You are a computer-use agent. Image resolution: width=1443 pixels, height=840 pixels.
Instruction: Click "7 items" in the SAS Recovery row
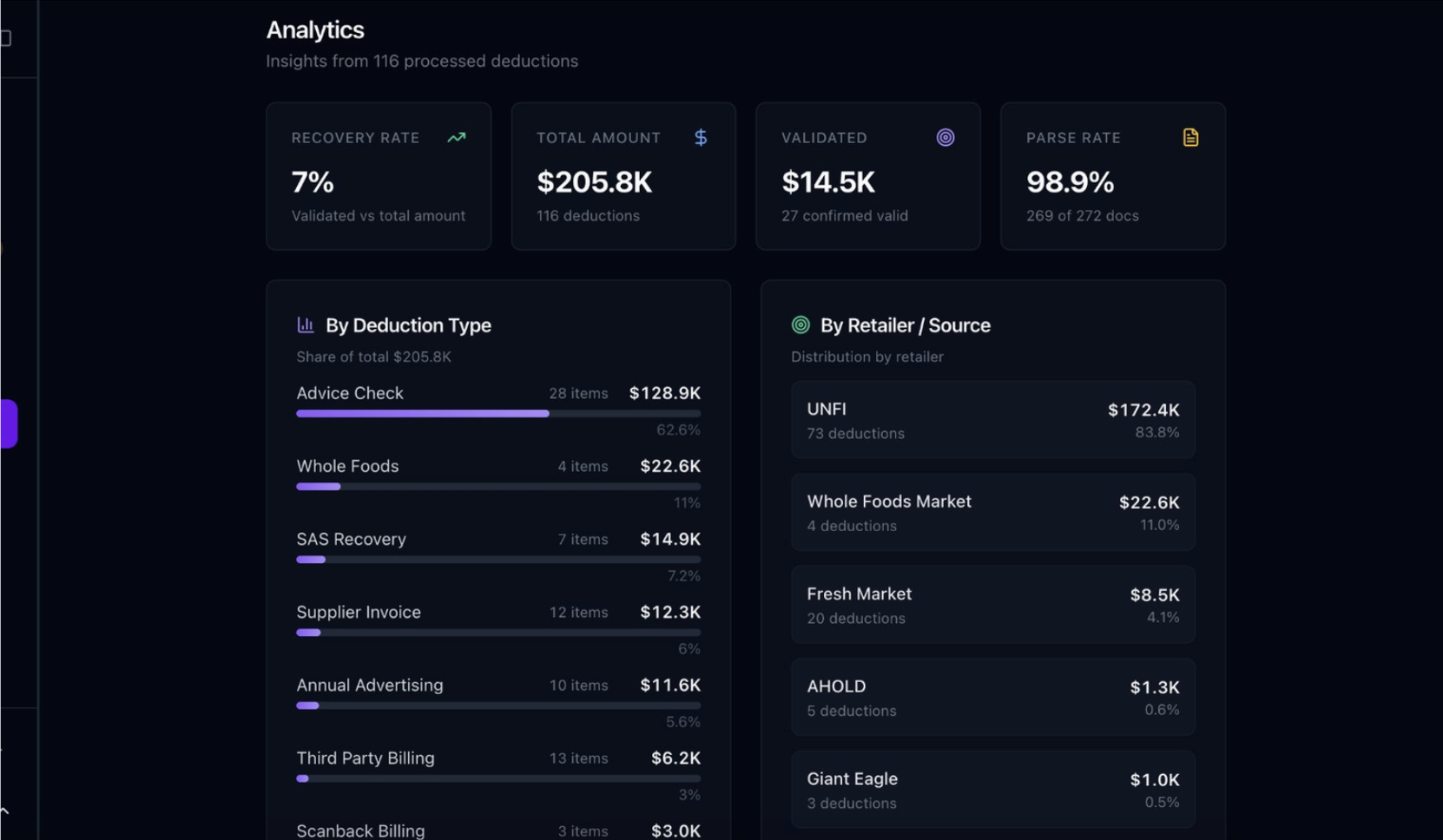click(583, 539)
